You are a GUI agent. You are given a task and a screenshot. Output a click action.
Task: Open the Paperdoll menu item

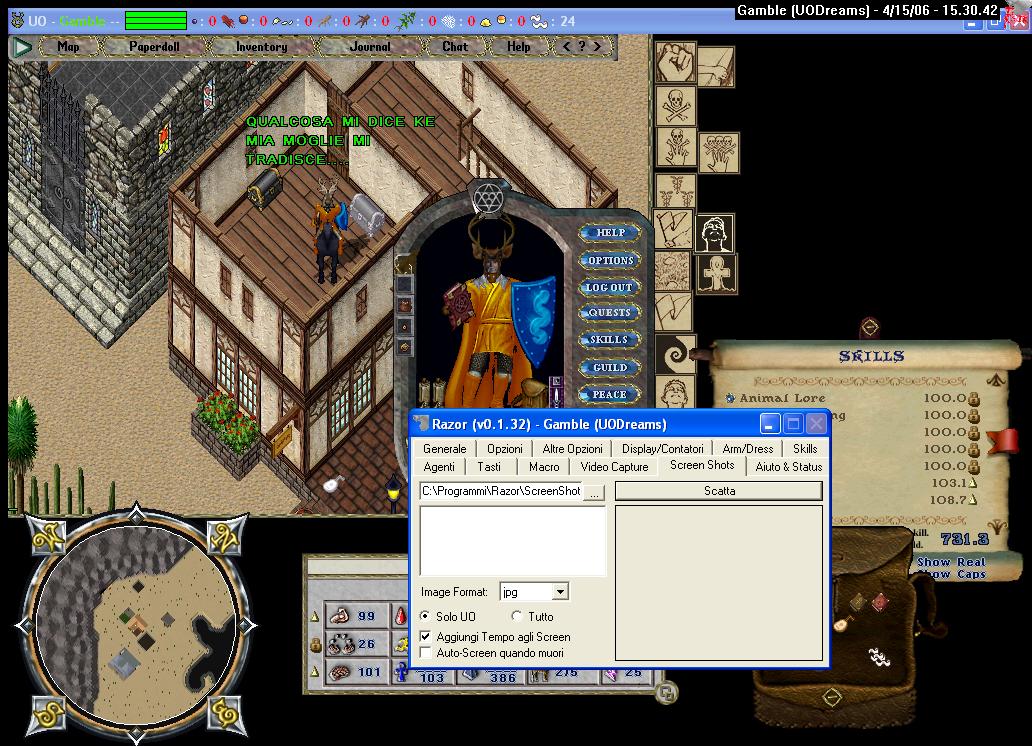[154, 47]
